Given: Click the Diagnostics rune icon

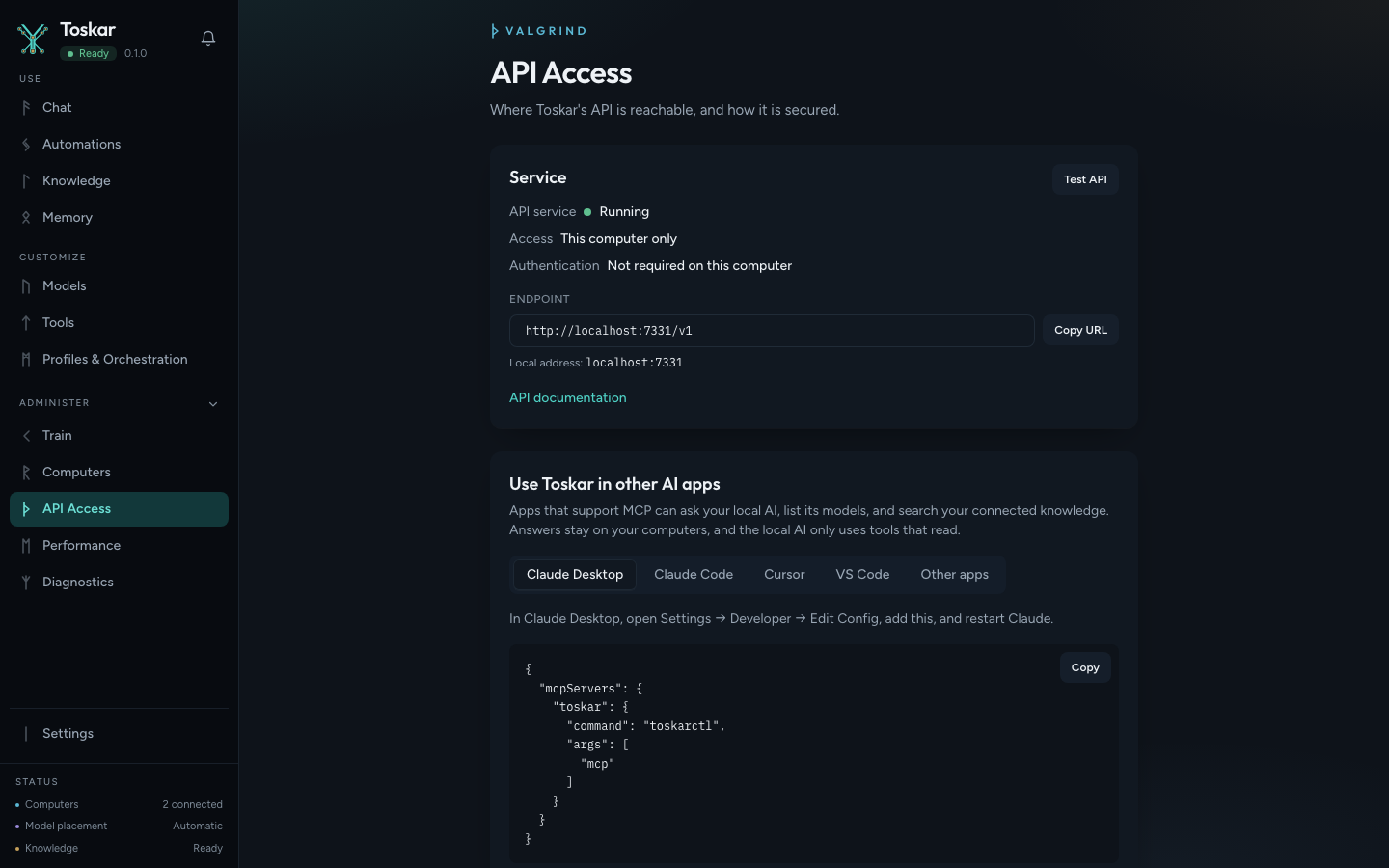Looking at the screenshot, I should click(x=26, y=583).
